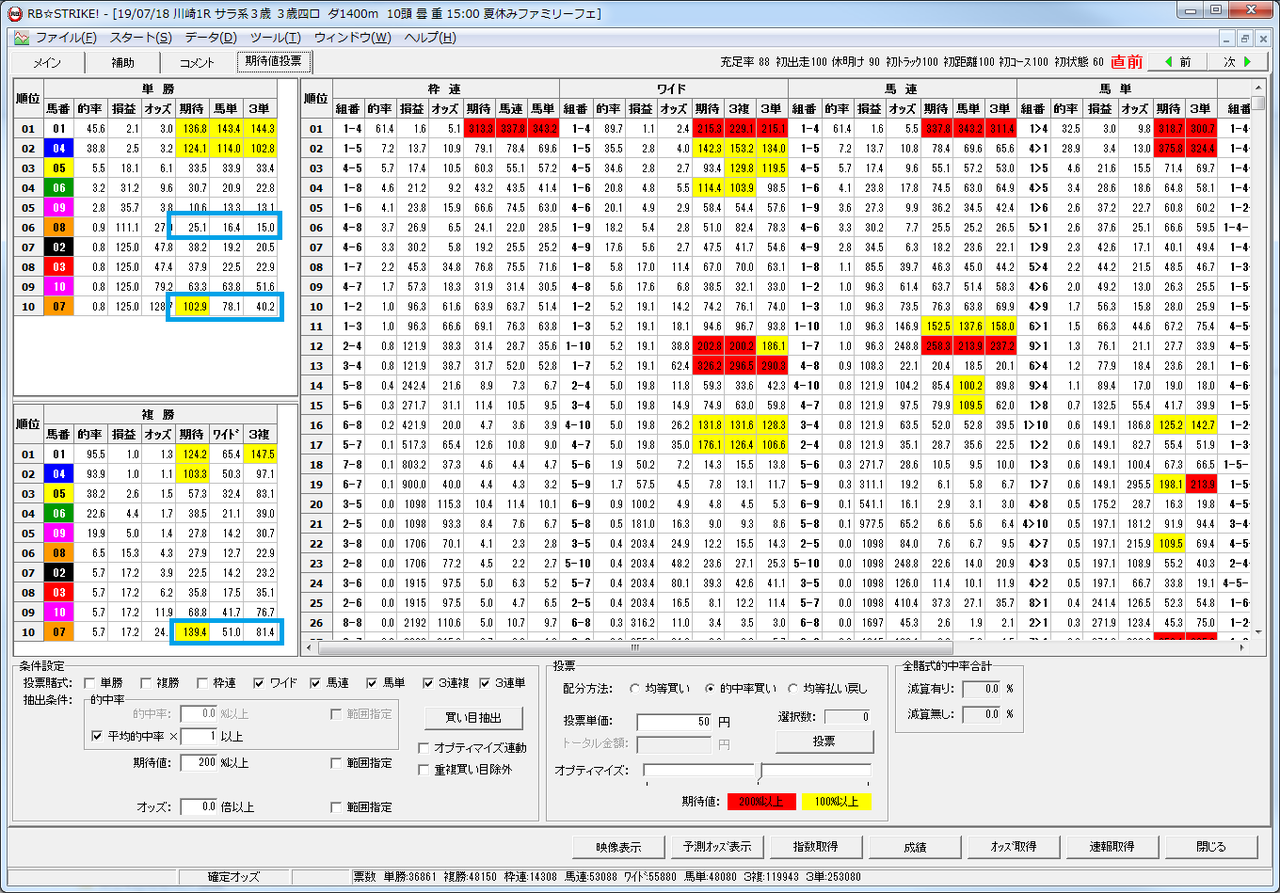The width and height of the screenshot is (1280, 893).
Task: Uncheck the ワイド bet type checkbox
Action: click(x=258, y=683)
